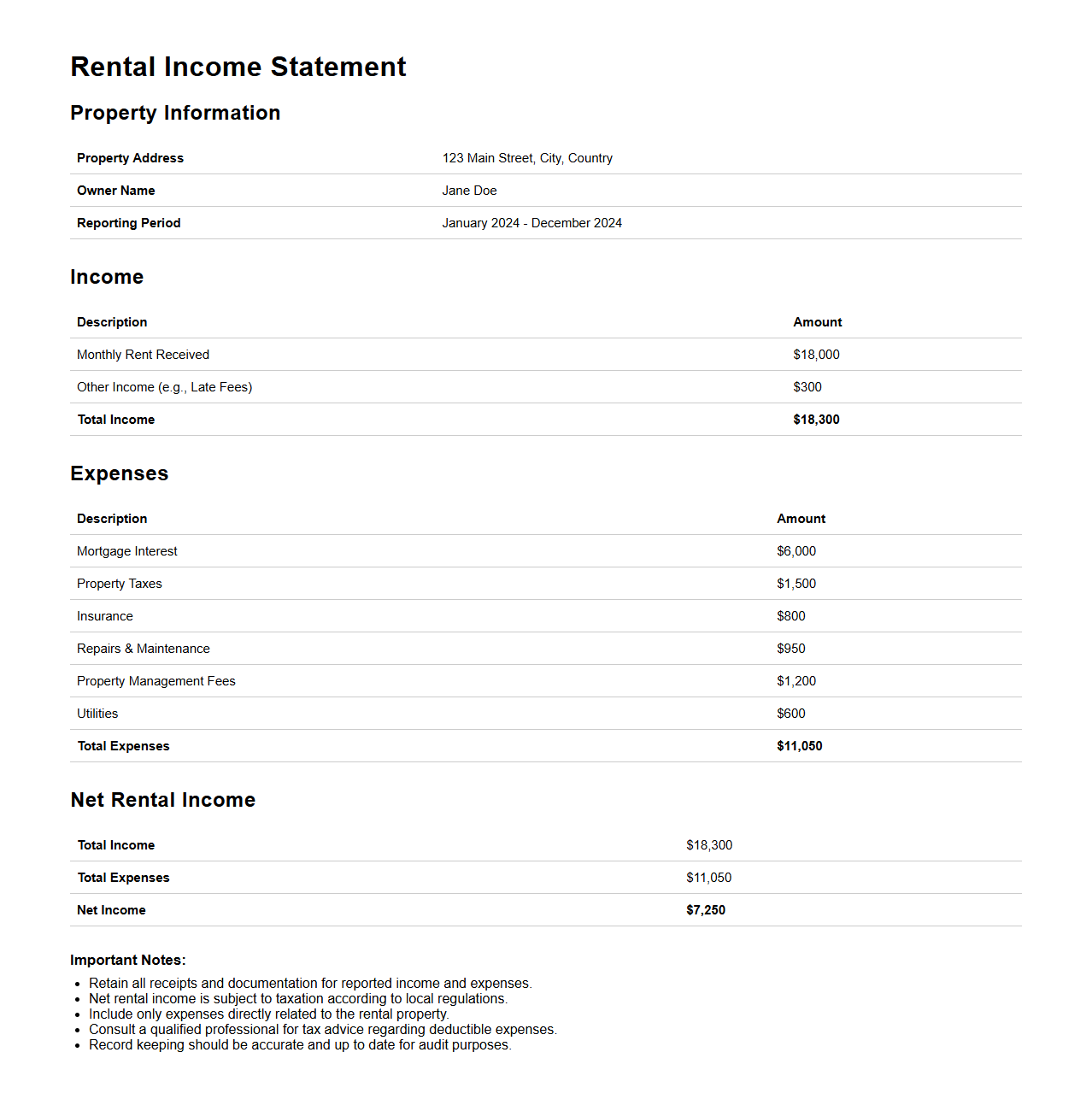Select the Monthly Rent Received row label
The width and height of the screenshot is (1092, 1111).
[143, 355]
